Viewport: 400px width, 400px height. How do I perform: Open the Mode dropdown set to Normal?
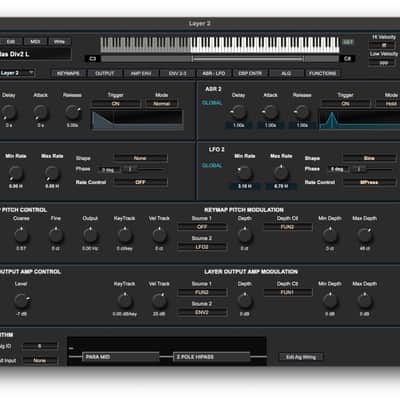tap(162, 104)
